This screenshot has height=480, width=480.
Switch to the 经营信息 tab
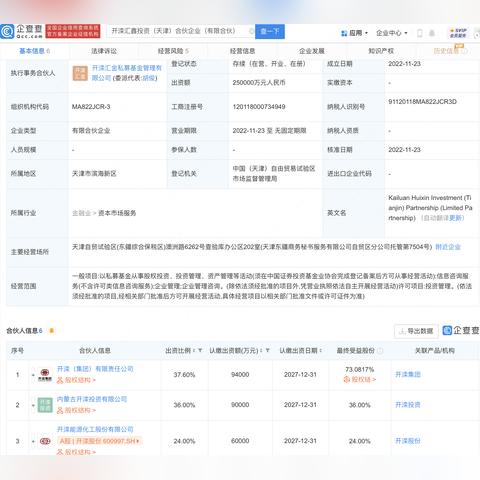[x=242, y=51]
